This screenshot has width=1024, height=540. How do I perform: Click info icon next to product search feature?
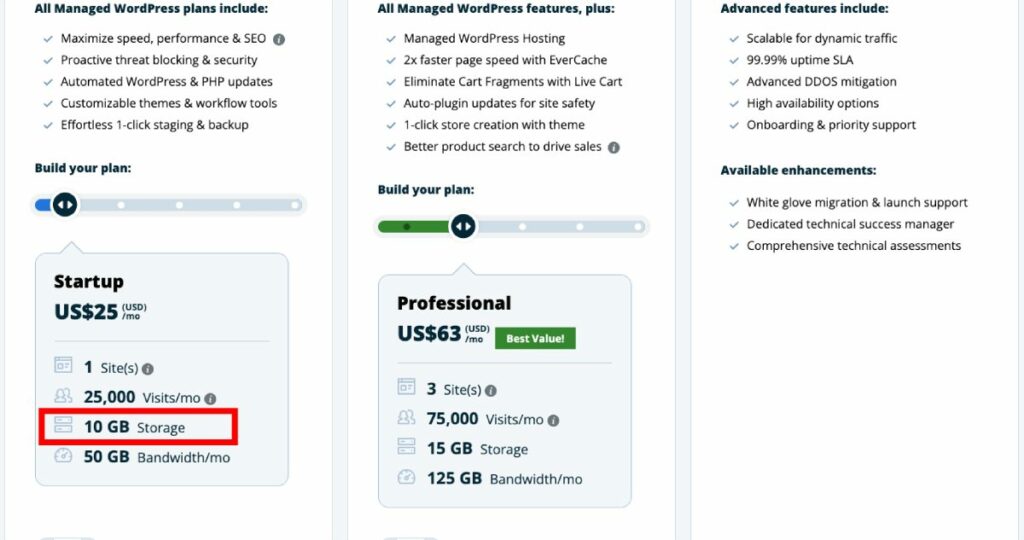click(614, 147)
